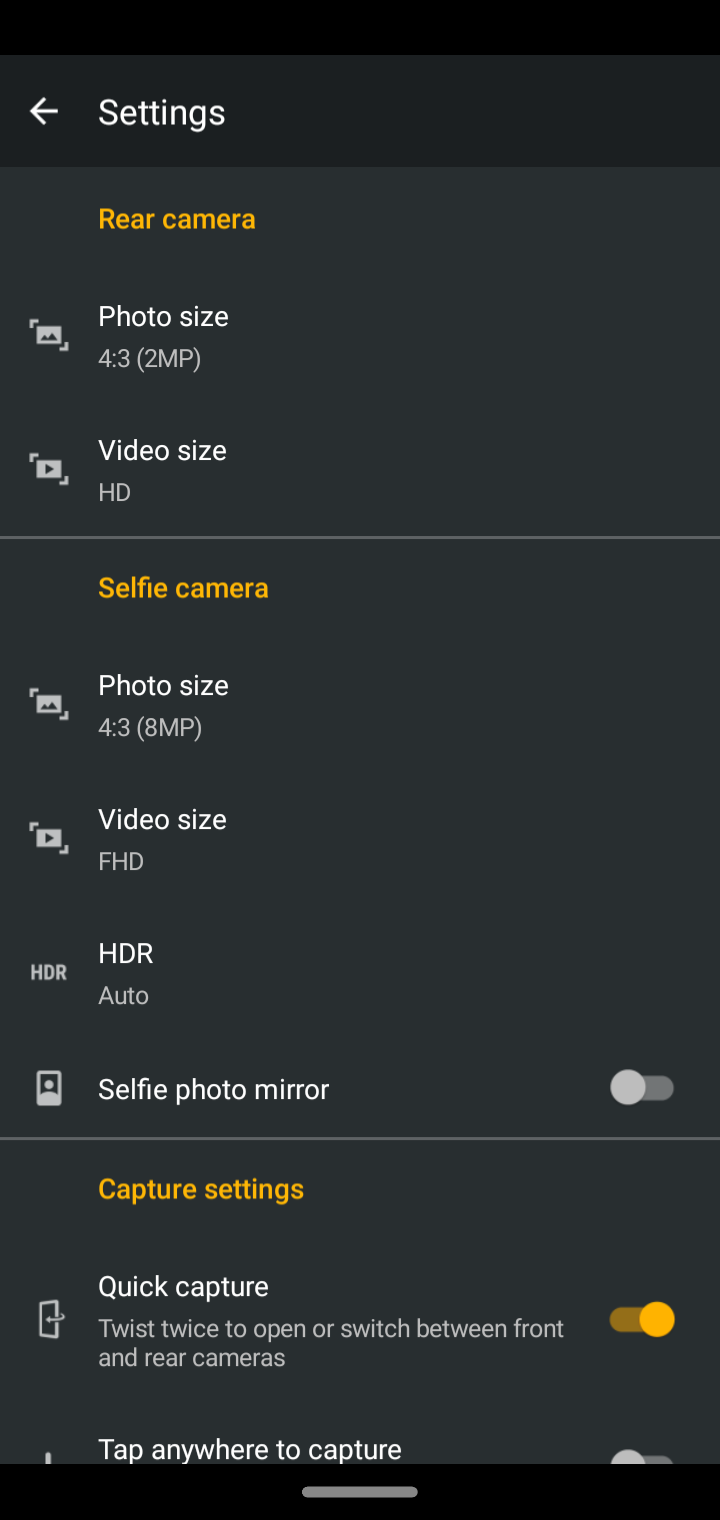The width and height of the screenshot is (720, 1520).
Task: Open Rear camera Video size HD options
Action: click(162, 470)
